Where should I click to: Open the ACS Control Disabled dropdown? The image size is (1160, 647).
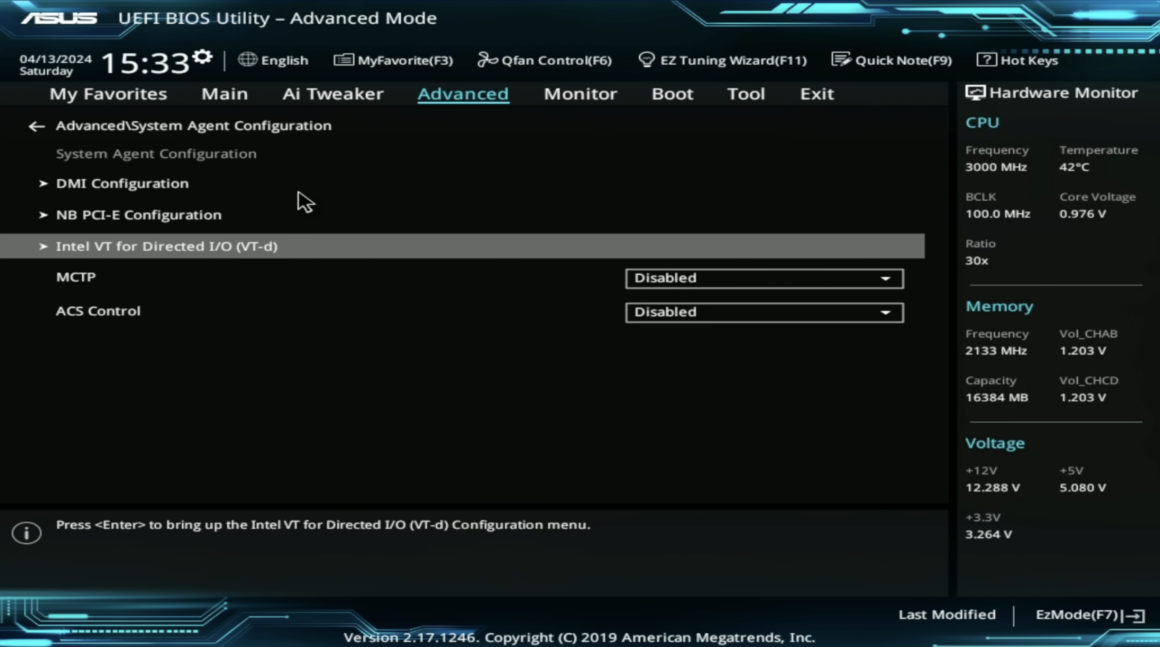(x=764, y=312)
